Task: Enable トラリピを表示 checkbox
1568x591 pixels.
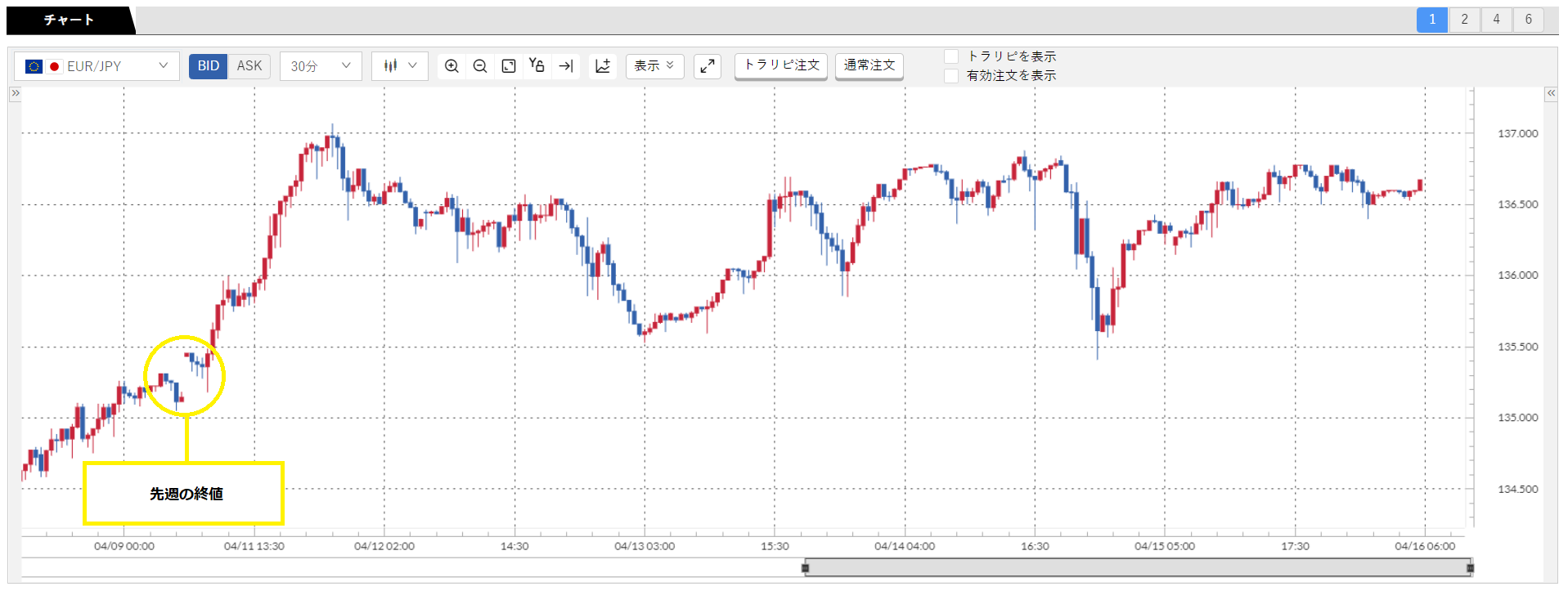Action: pyautogui.click(x=951, y=56)
